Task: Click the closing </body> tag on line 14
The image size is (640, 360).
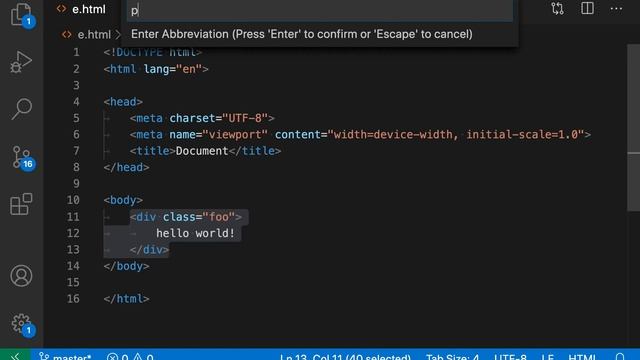Action: [x=127, y=266]
